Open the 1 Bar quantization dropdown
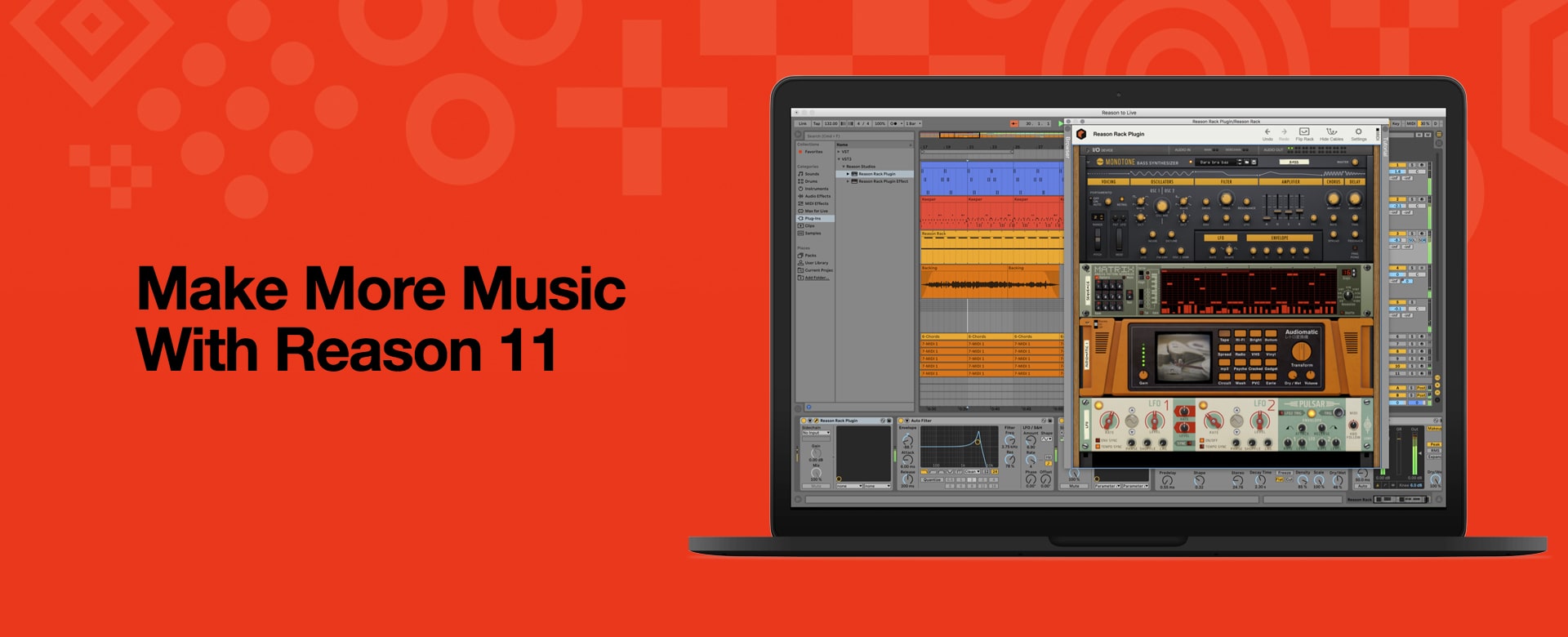Image resolution: width=1568 pixels, height=637 pixels. (x=911, y=123)
